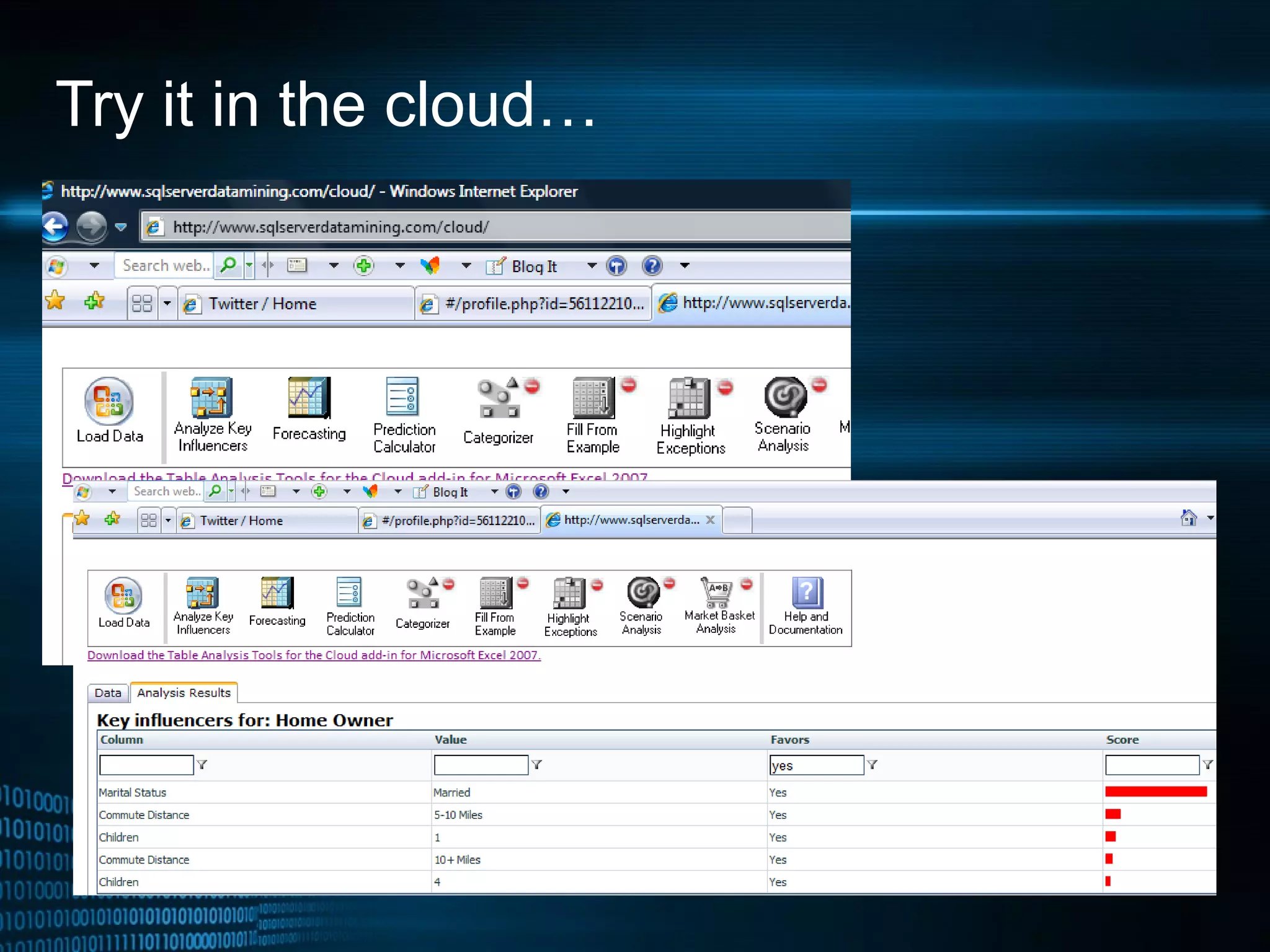Viewport: 1270px width, 952px height.
Task: Open recent pages dropdown next to Forward button
Action: click(121, 227)
